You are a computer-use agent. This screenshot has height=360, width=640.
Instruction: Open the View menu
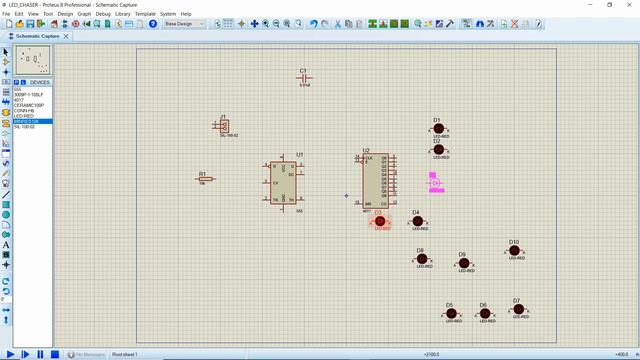33,14
